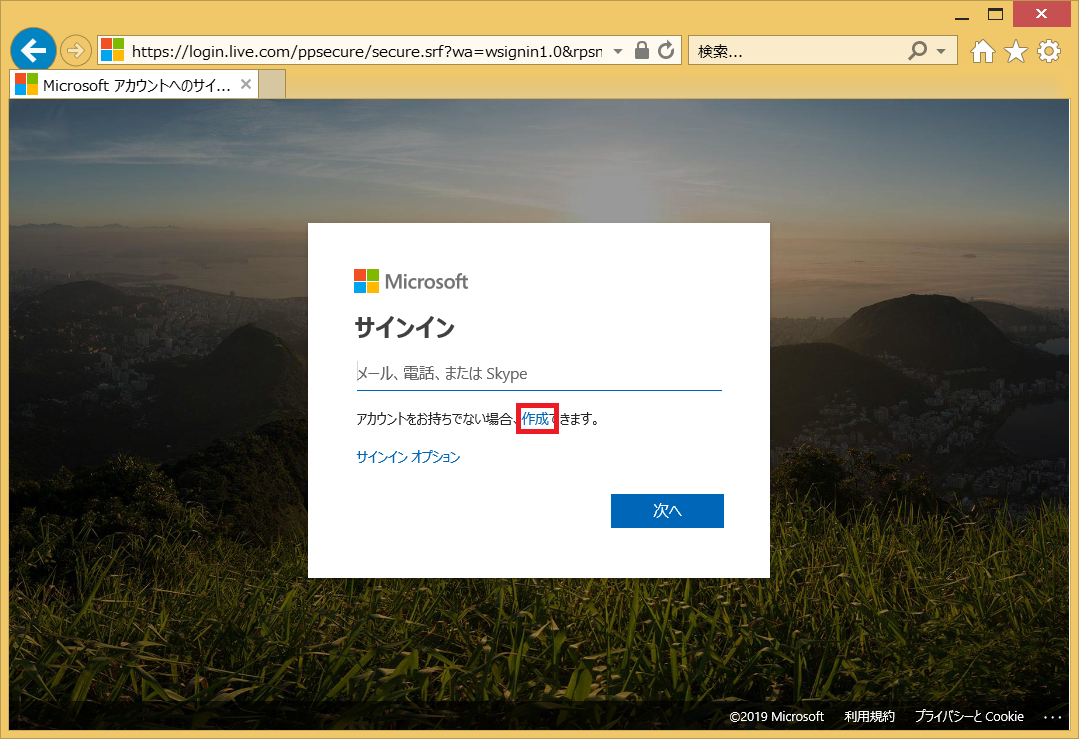Refresh the page using the reload icon
The image size is (1079, 739).
click(665, 50)
